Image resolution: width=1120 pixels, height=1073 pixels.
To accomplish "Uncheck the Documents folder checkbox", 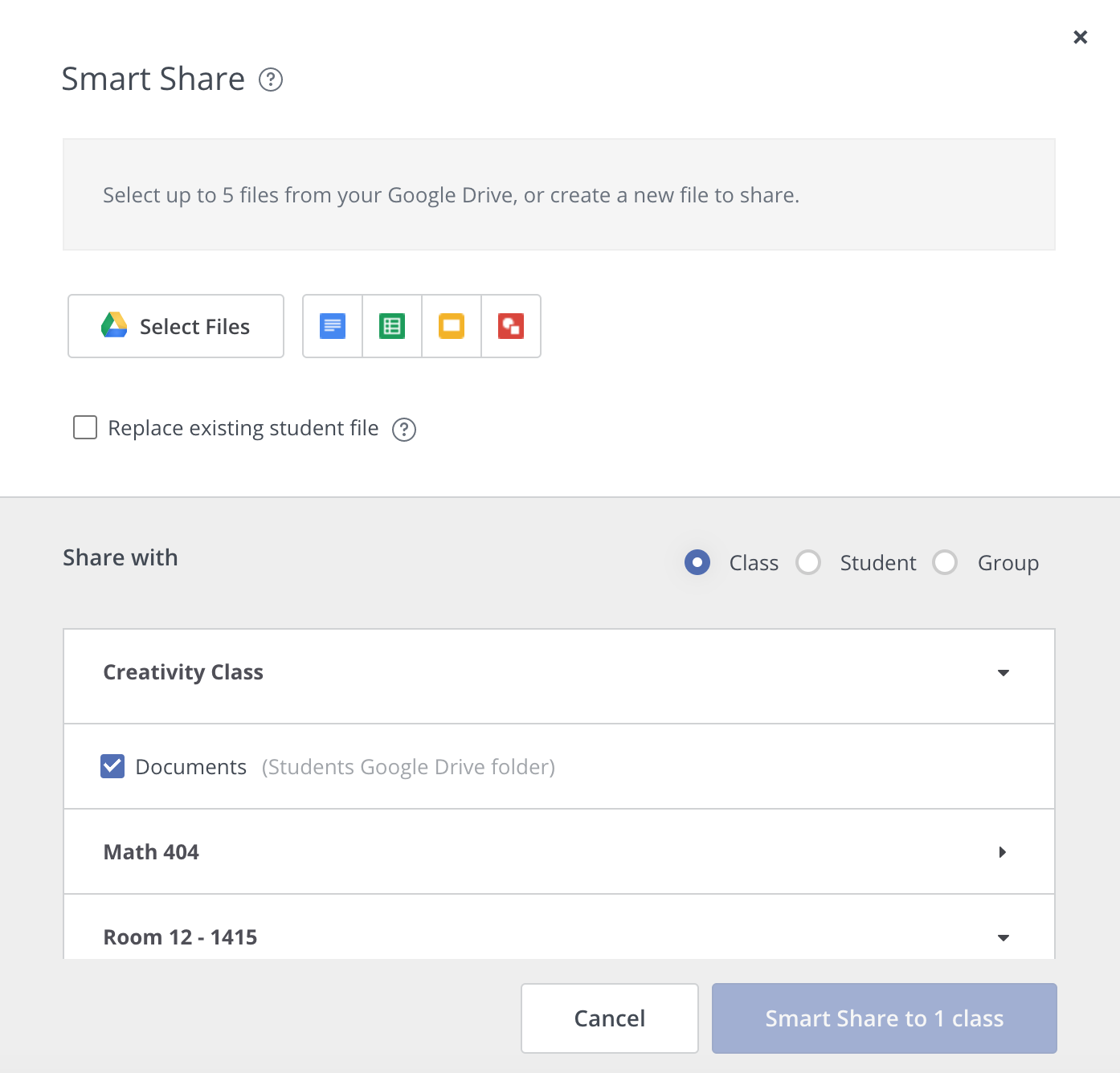I will point(112,766).
